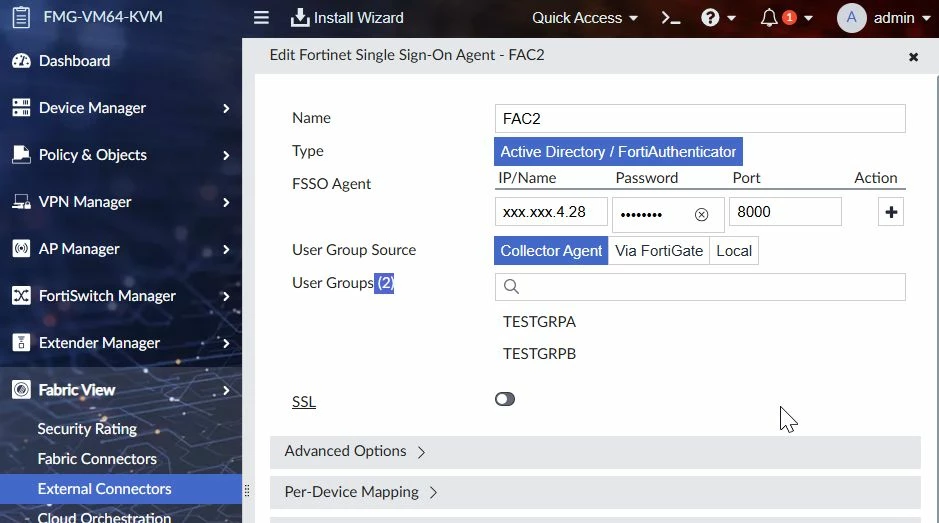939x523 pixels.
Task: Open the notifications bell icon
Action: (769, 18)
